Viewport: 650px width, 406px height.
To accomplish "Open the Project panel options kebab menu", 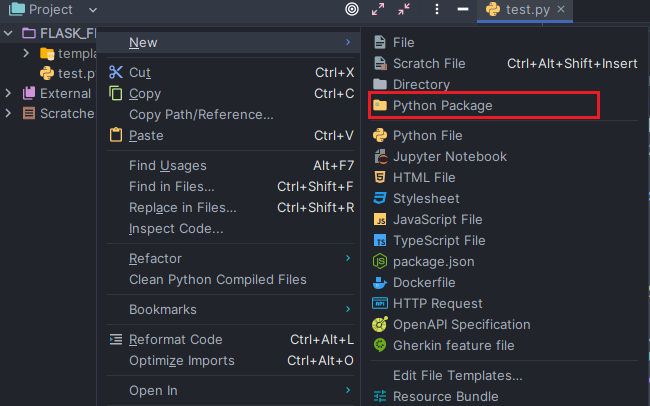I will pyautogui.click(x=437, y=10).
